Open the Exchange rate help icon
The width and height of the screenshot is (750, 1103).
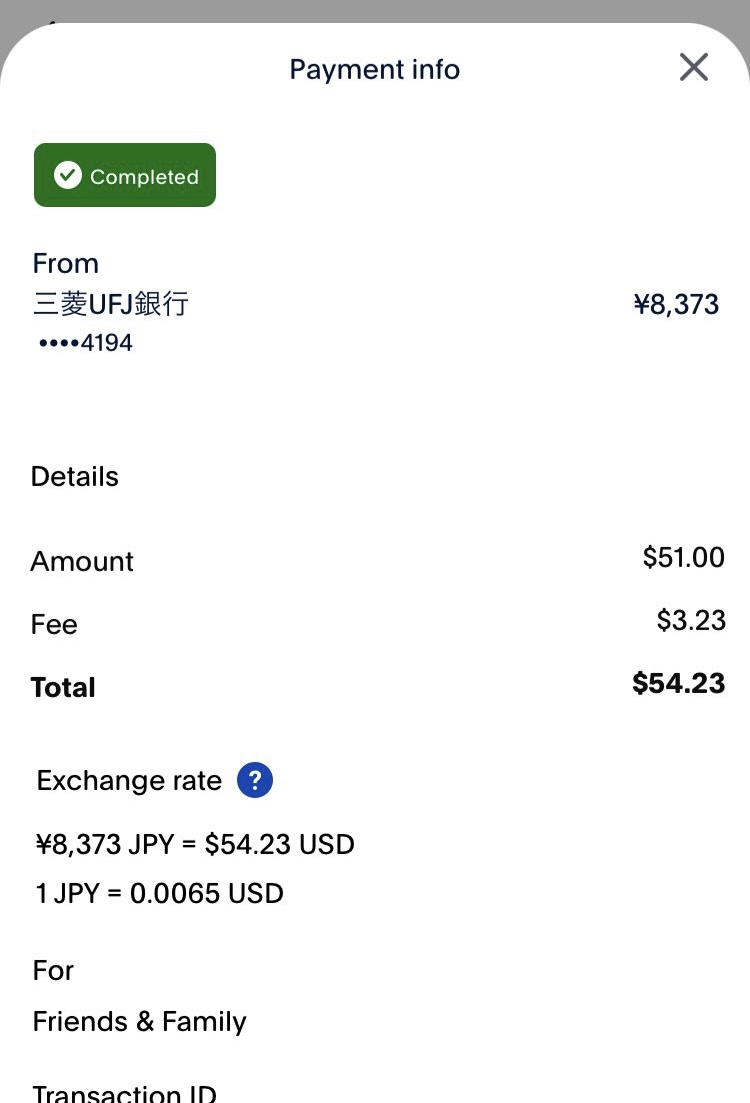(255, 780)
